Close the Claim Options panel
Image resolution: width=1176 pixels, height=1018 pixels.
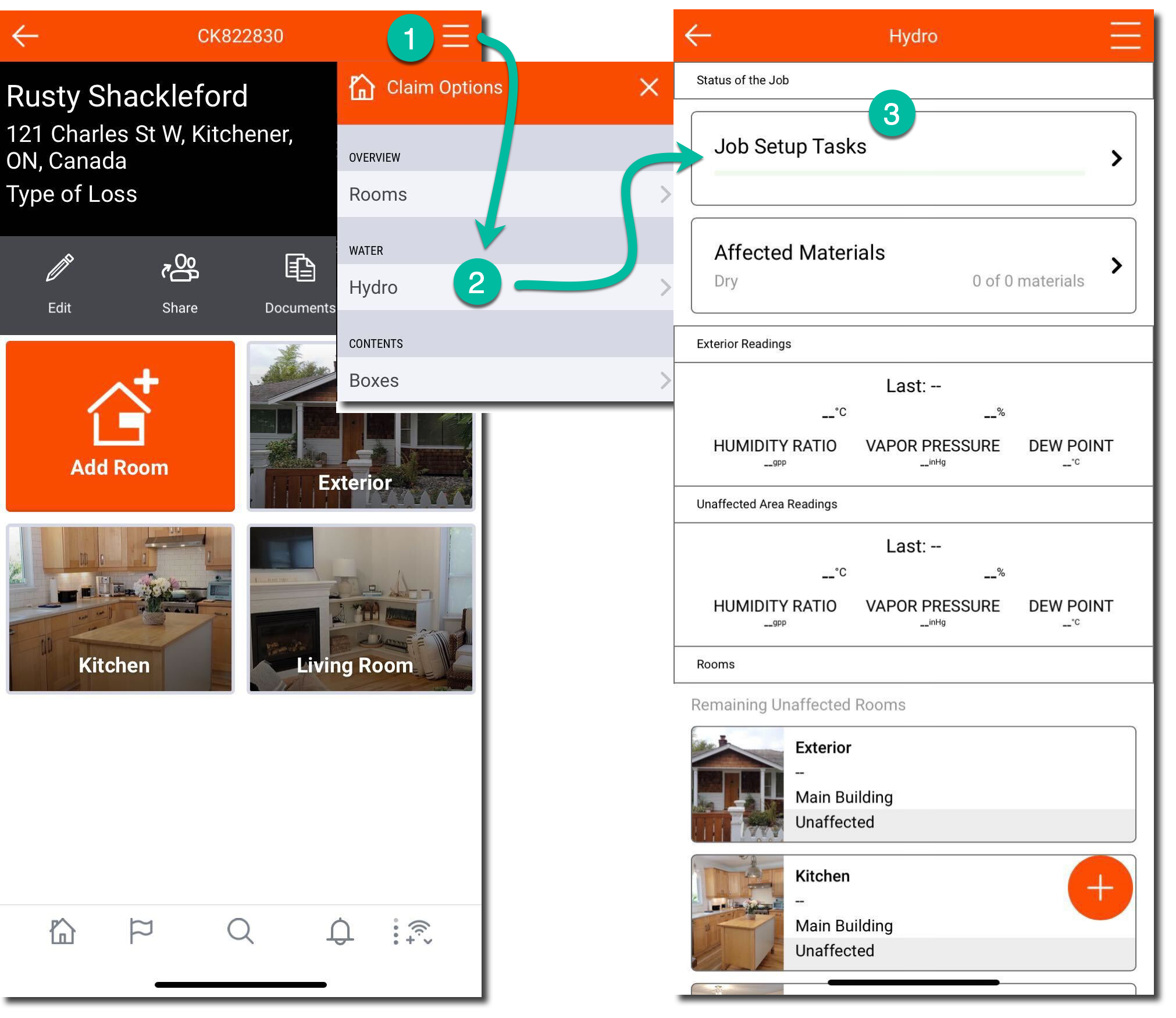coord(649,88)
